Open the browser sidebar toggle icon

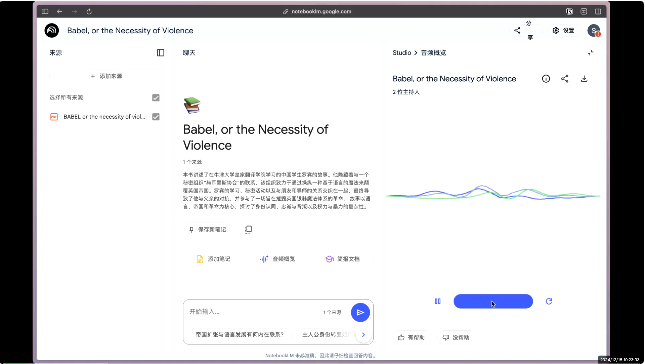[x=45, y=12]
